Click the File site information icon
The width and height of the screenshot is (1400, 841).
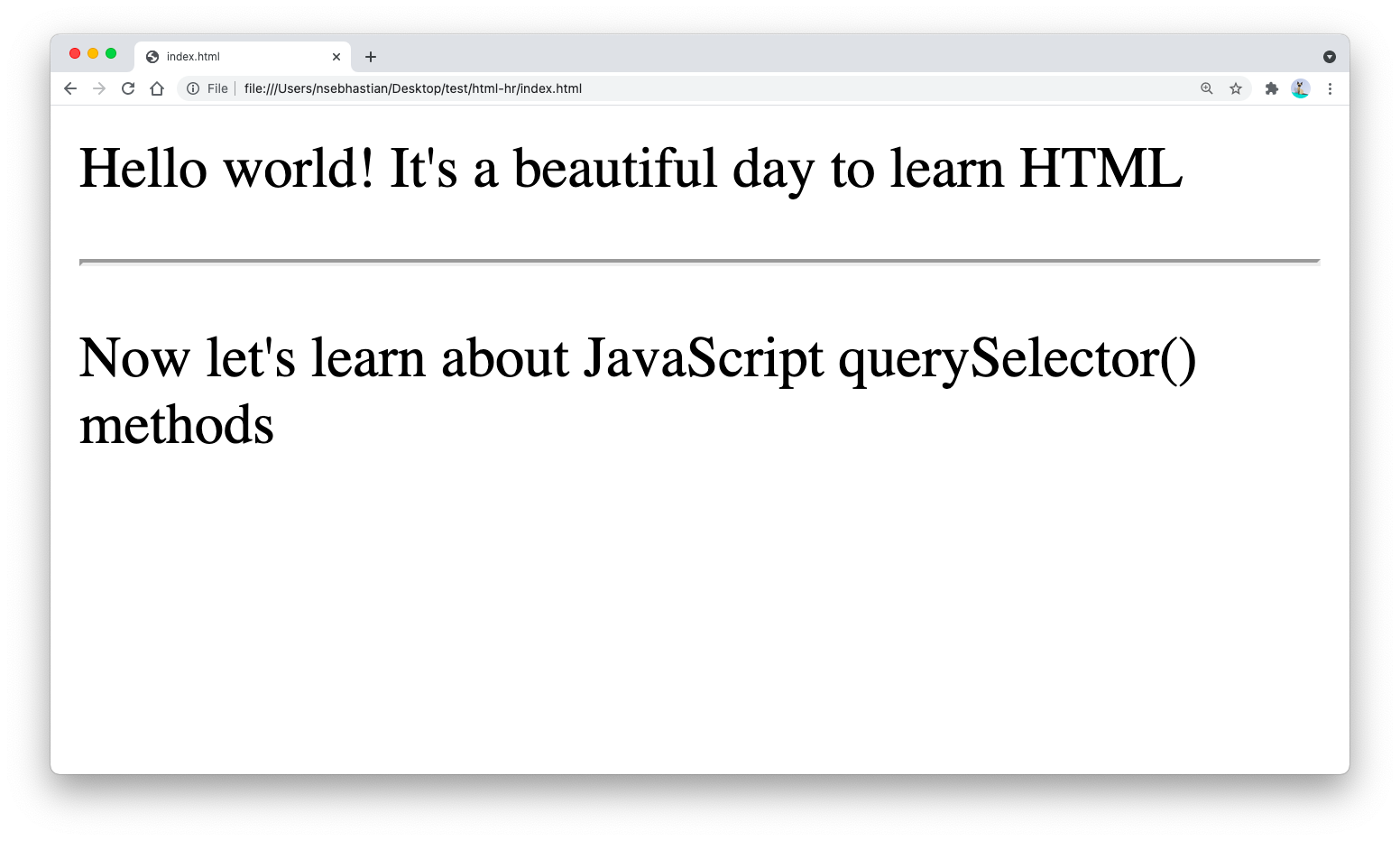[194, 88]
